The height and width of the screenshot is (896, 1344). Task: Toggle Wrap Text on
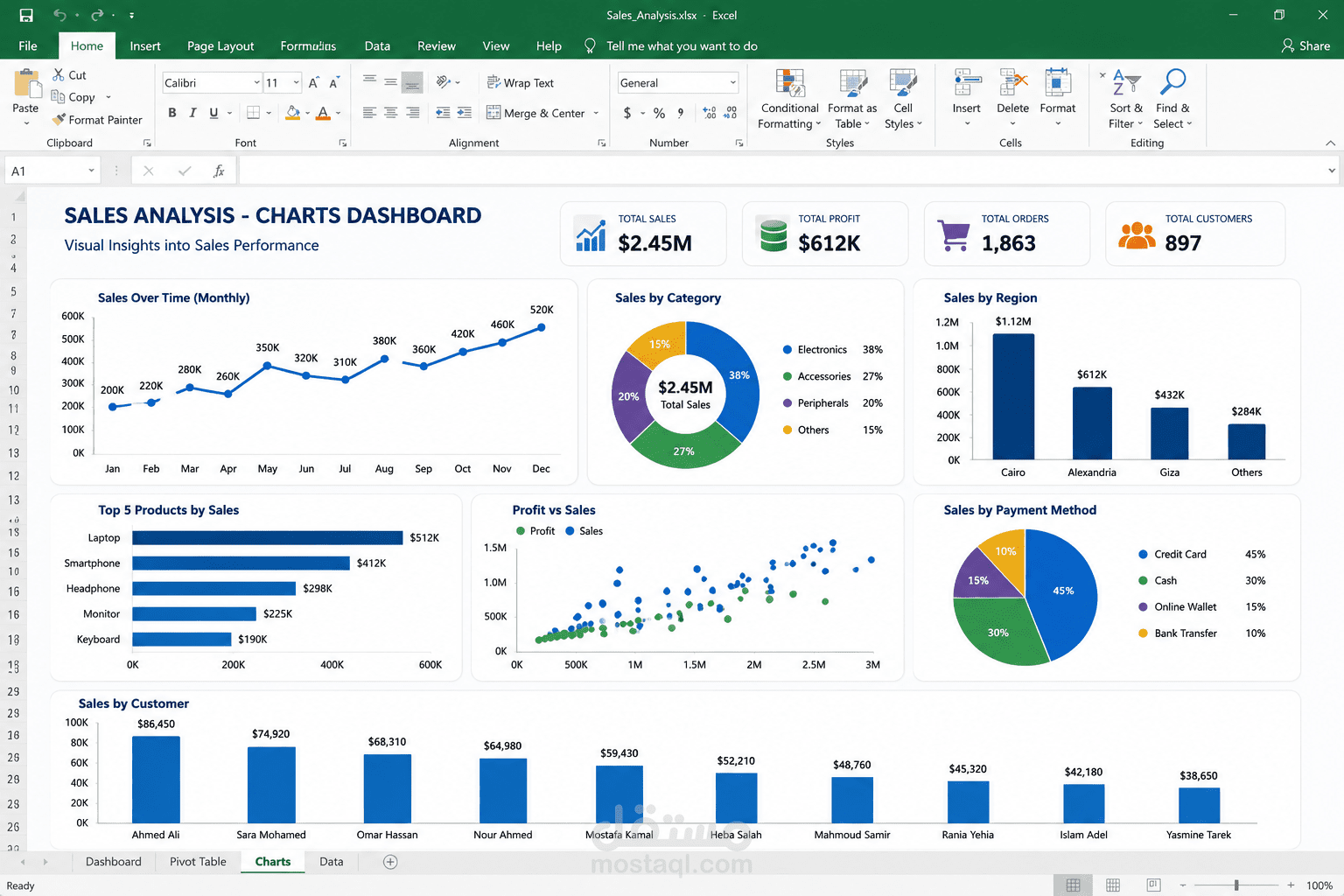(521, 82)
